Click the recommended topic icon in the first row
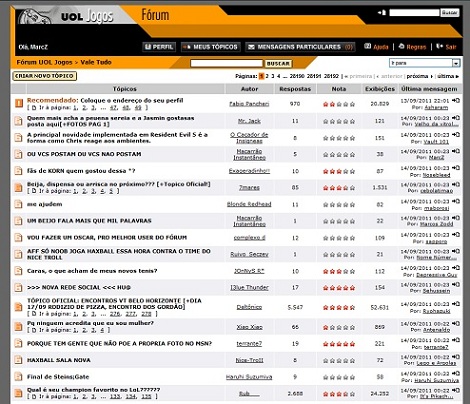Screen dimensions: 470x404 click(x=18, y=103)
